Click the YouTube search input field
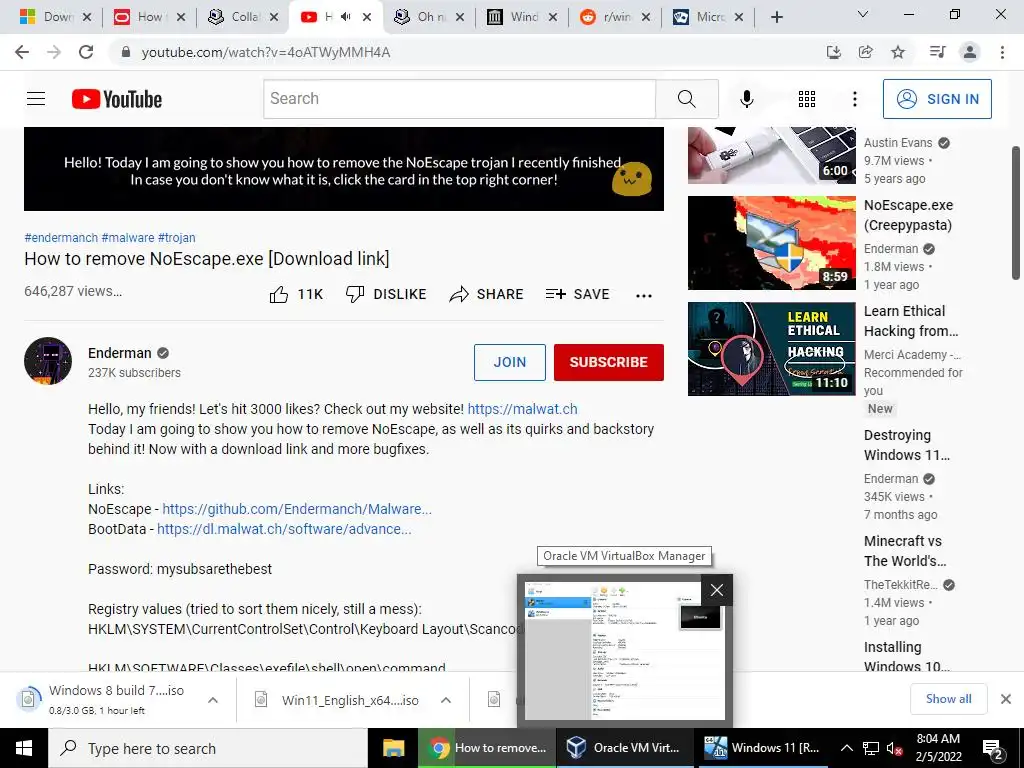The height and width of the screenshot is (768, 1024). 459,99
